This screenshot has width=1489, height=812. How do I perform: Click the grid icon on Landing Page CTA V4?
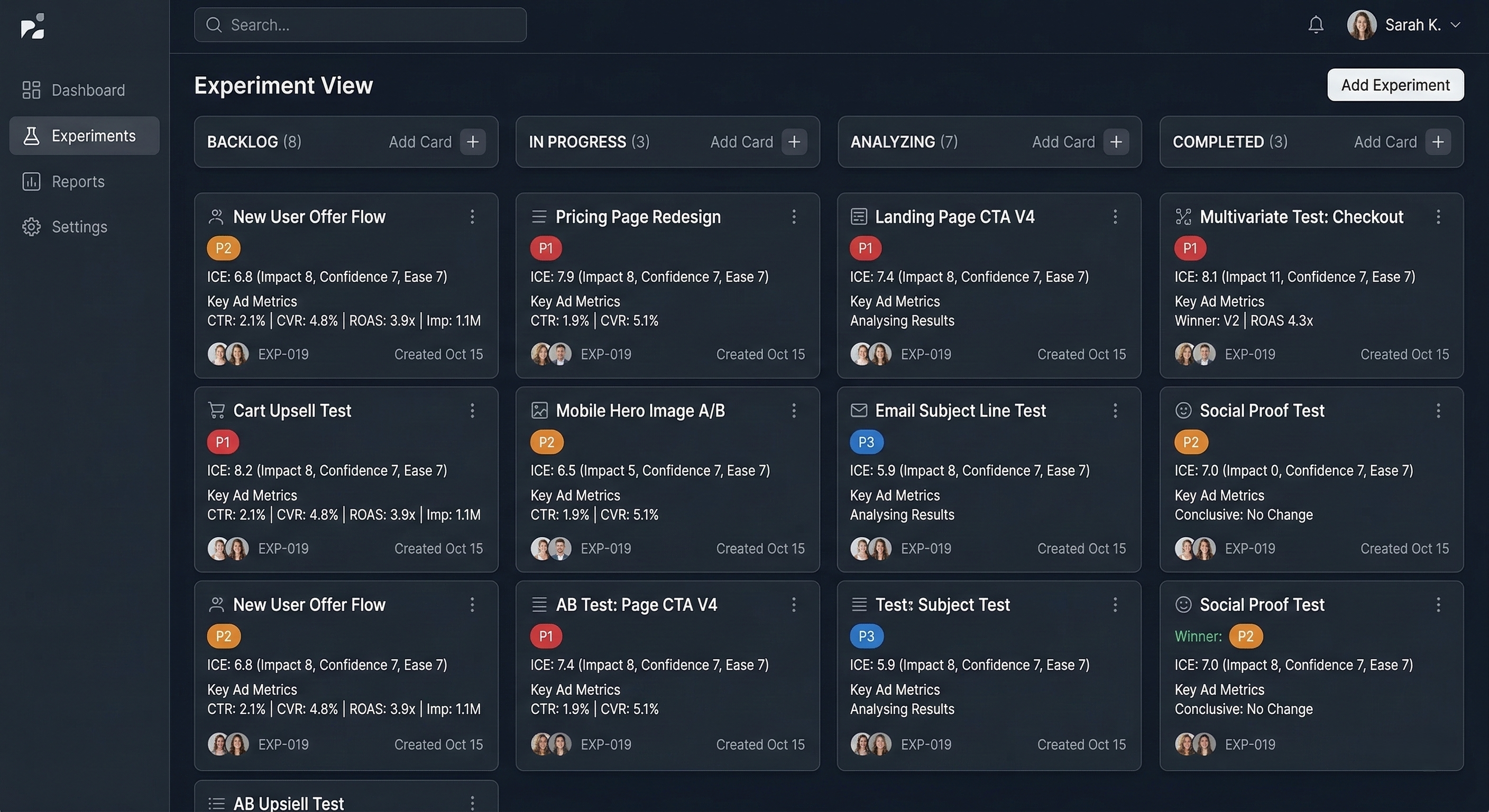[860, 217]
